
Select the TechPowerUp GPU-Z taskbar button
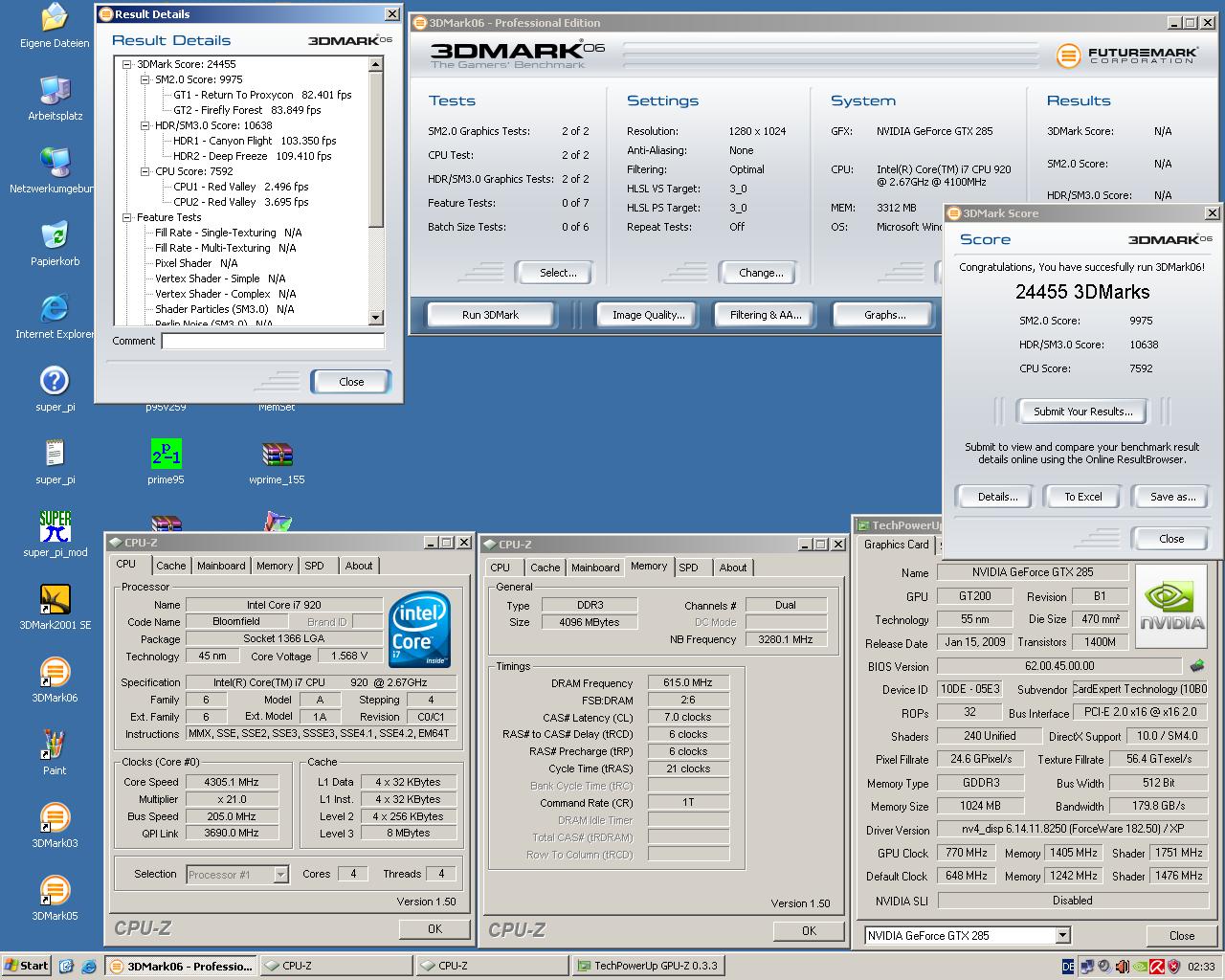pos(647,966)
